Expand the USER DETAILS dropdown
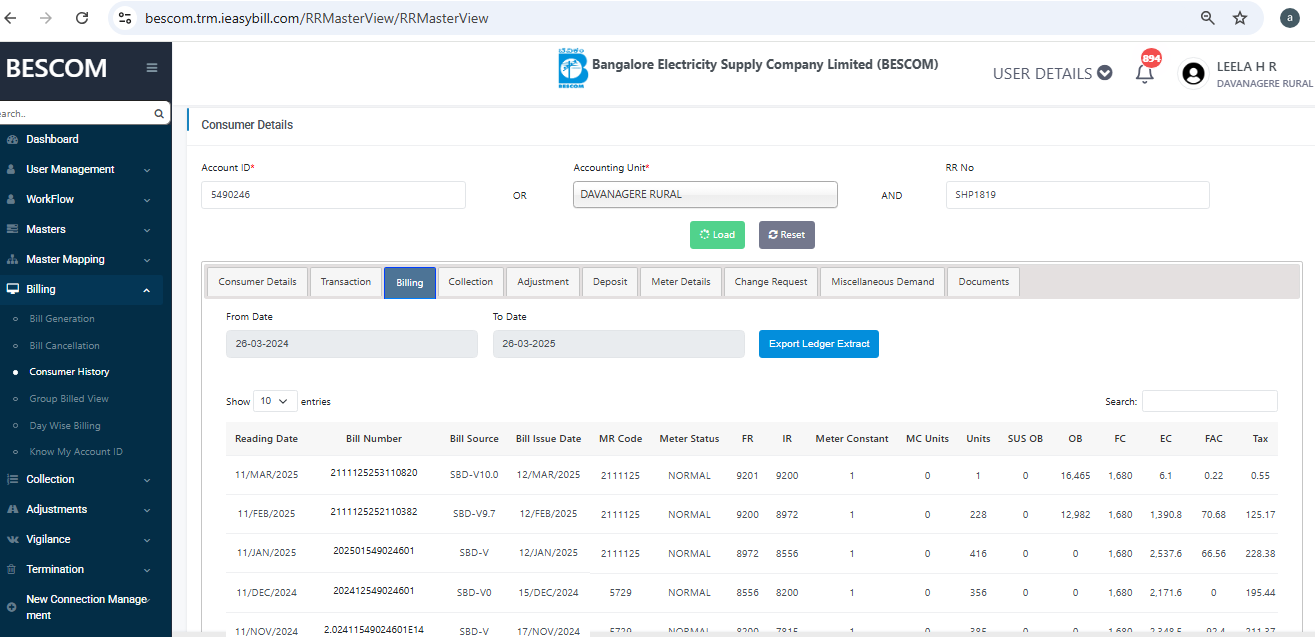The image size is (1315, 637). pos(1052,73)
